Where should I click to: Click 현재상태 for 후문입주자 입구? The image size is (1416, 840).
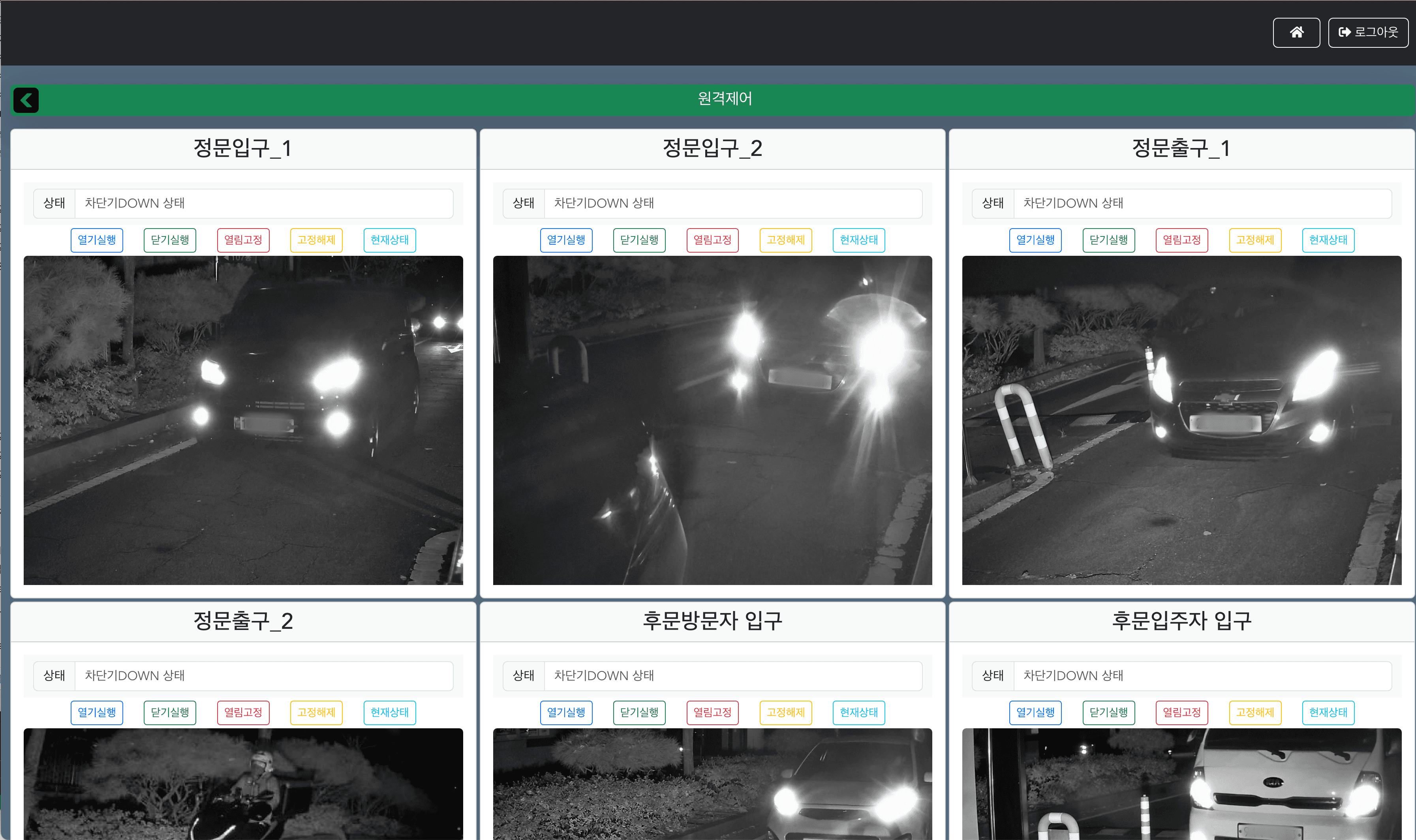[1328, 712]
